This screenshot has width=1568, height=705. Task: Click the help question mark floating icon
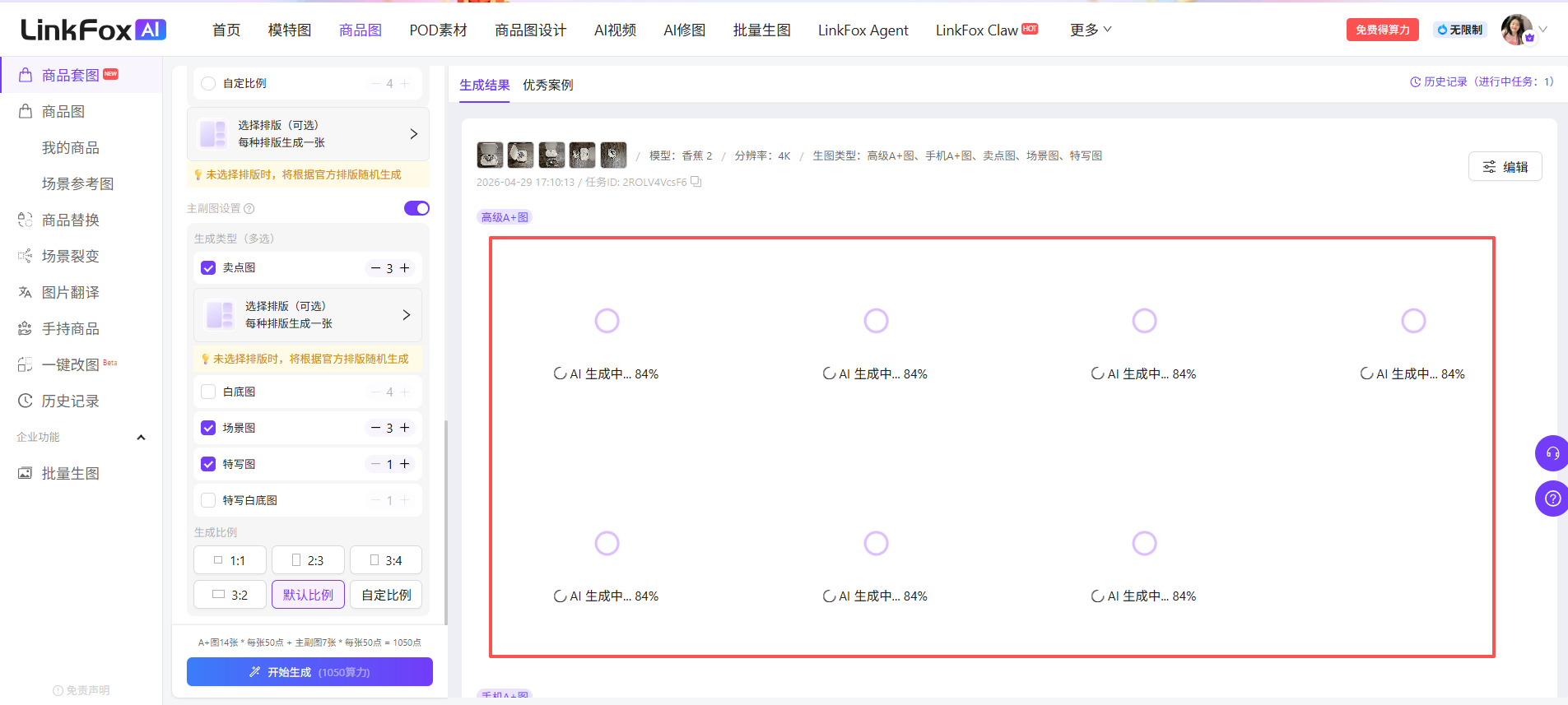[1552, 499]
